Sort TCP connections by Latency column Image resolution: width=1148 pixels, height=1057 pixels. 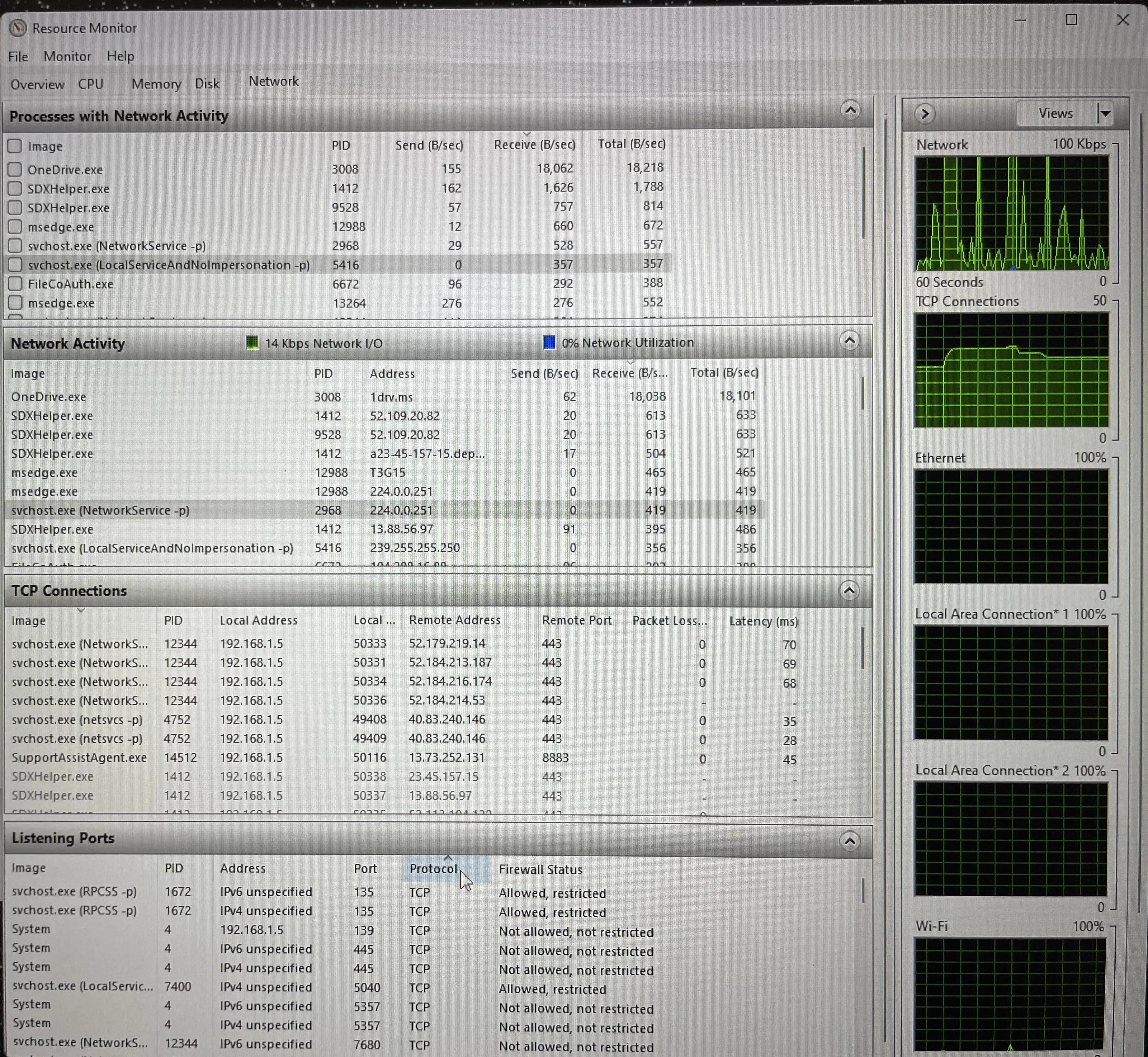[x=763, y=620]
